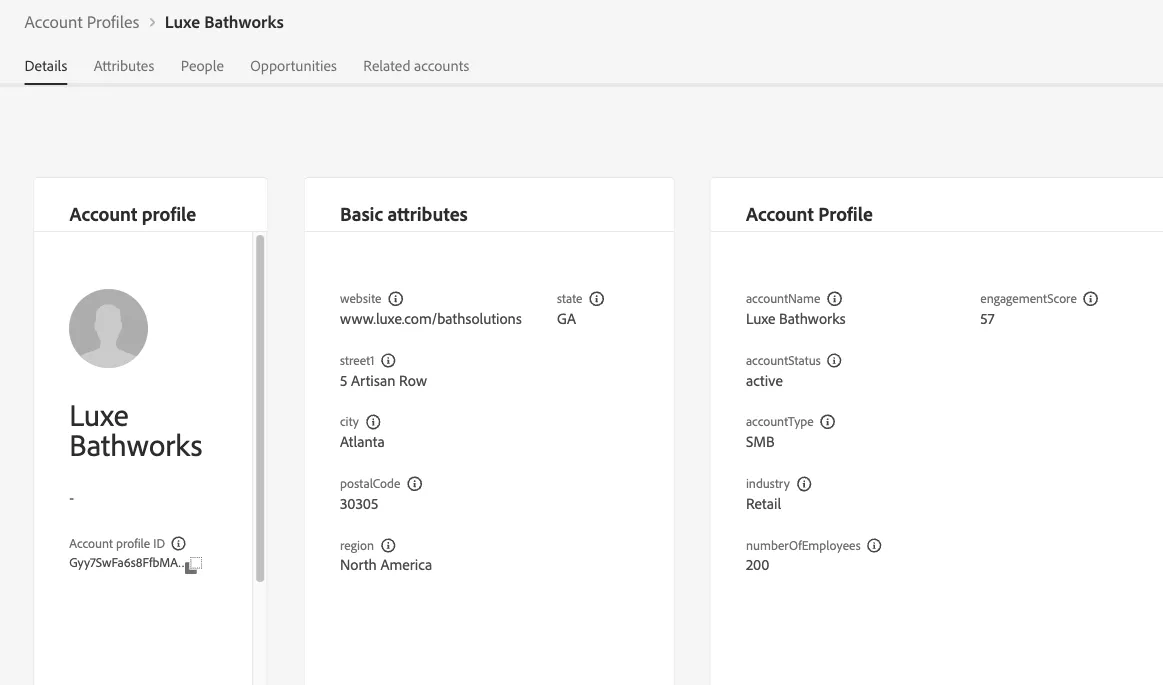The width and height of the screenshot is (1163, 685).
Task: Open the Related accounts tab
Action: (x=416, y=66)
